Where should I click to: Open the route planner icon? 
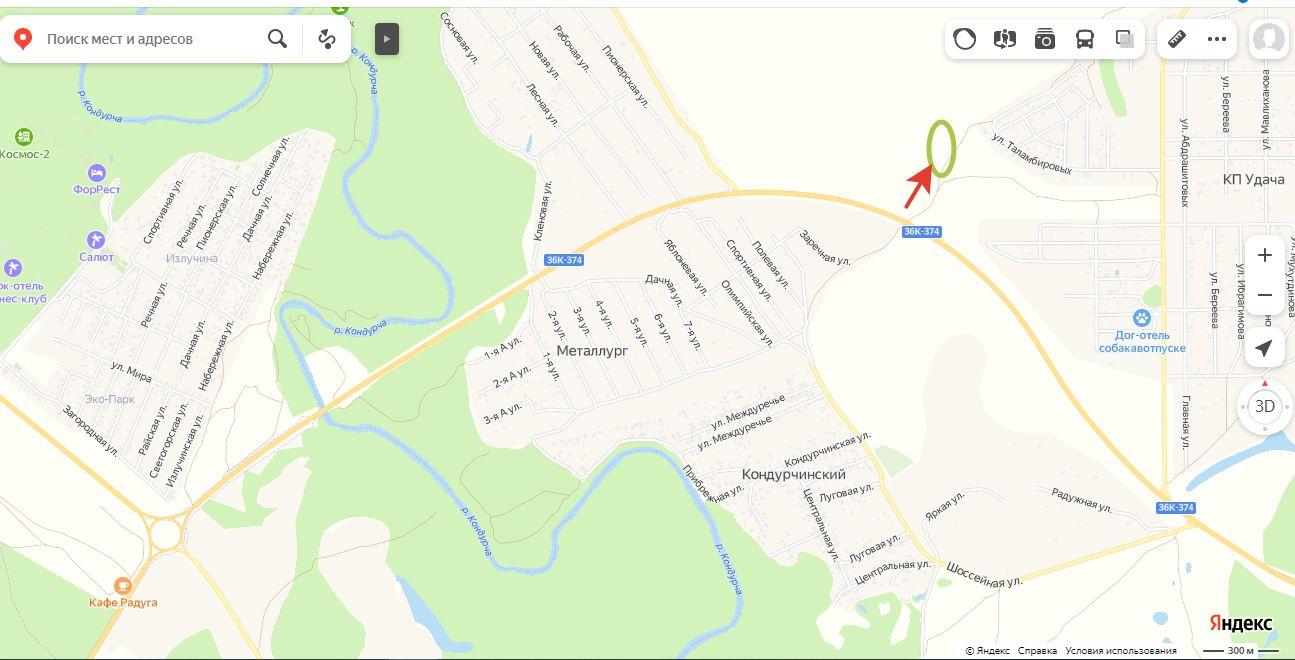tap(327, 39)
